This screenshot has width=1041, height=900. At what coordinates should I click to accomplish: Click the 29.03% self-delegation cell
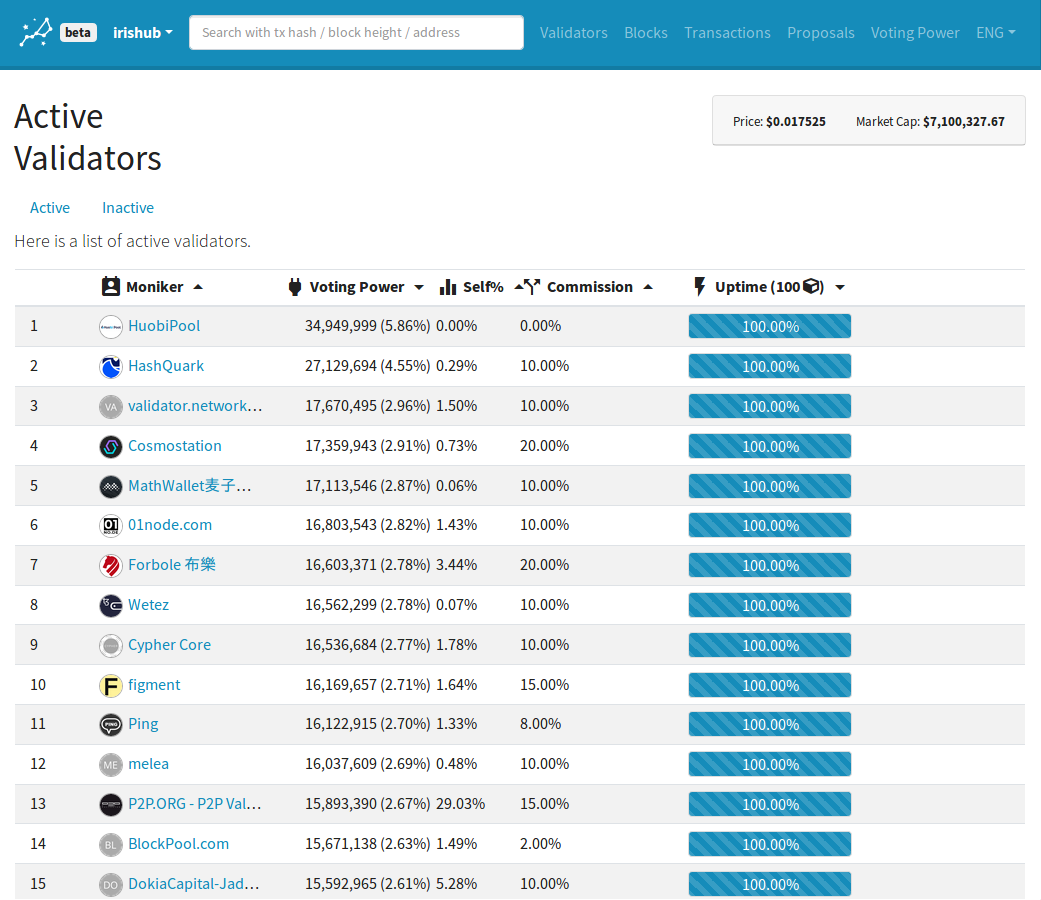pyautogui.click(x=461, y=803)
